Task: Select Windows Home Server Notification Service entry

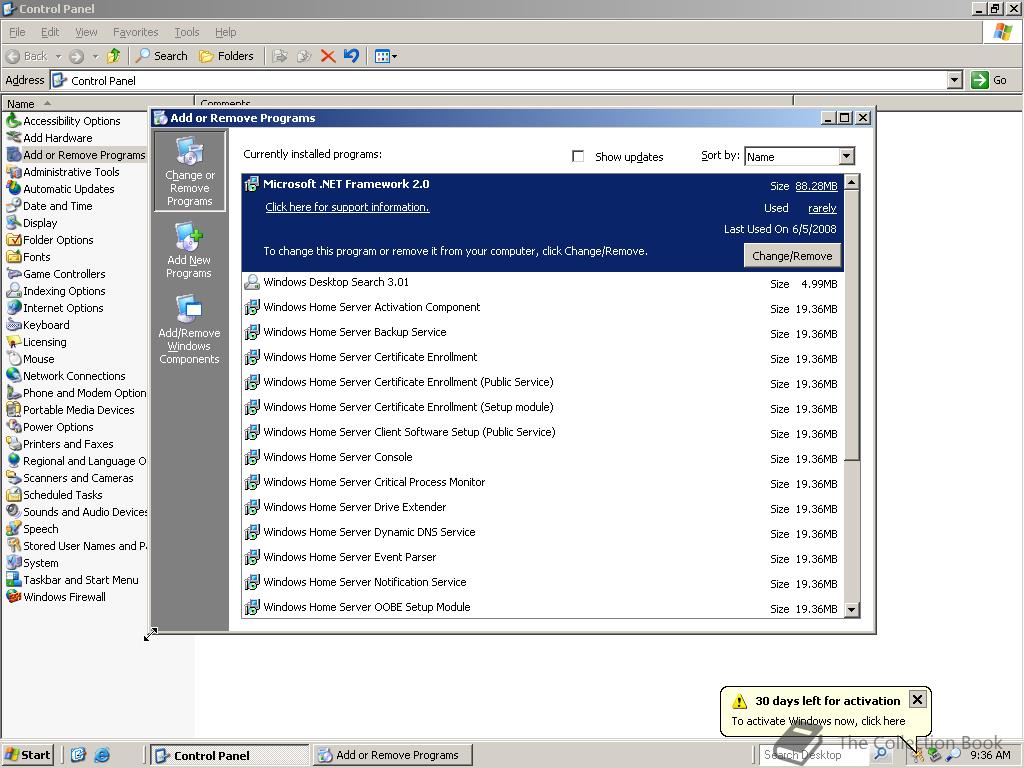Action: tap(541, 583)
